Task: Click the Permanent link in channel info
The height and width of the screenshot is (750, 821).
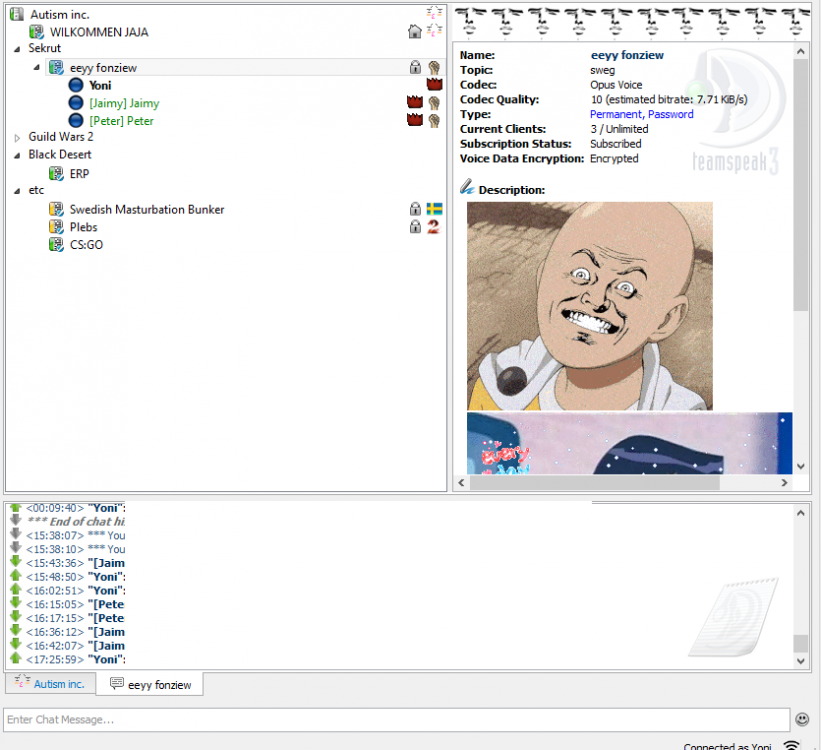Action: tap(617, 114)
